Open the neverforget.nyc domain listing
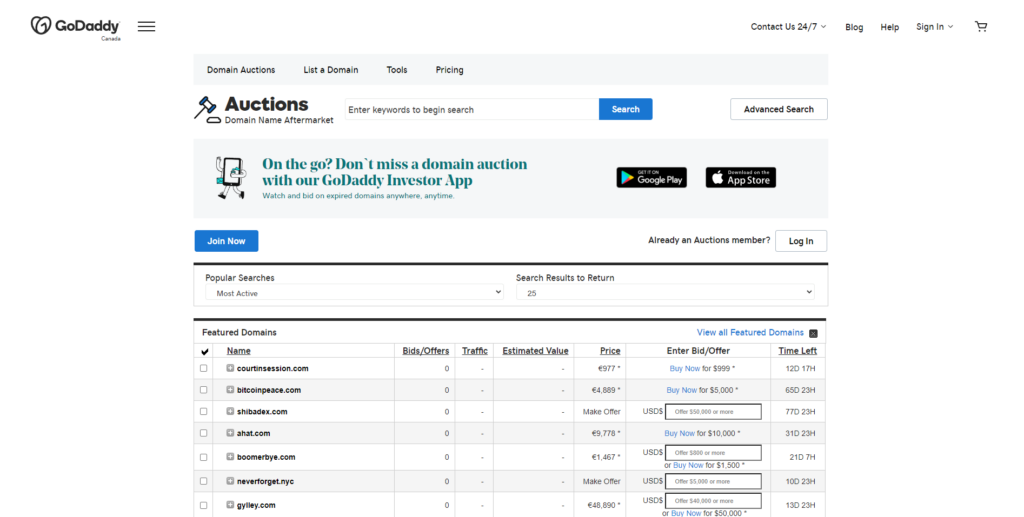The height and width of the screenshot is (517, 1024). (x=265, y=481)
